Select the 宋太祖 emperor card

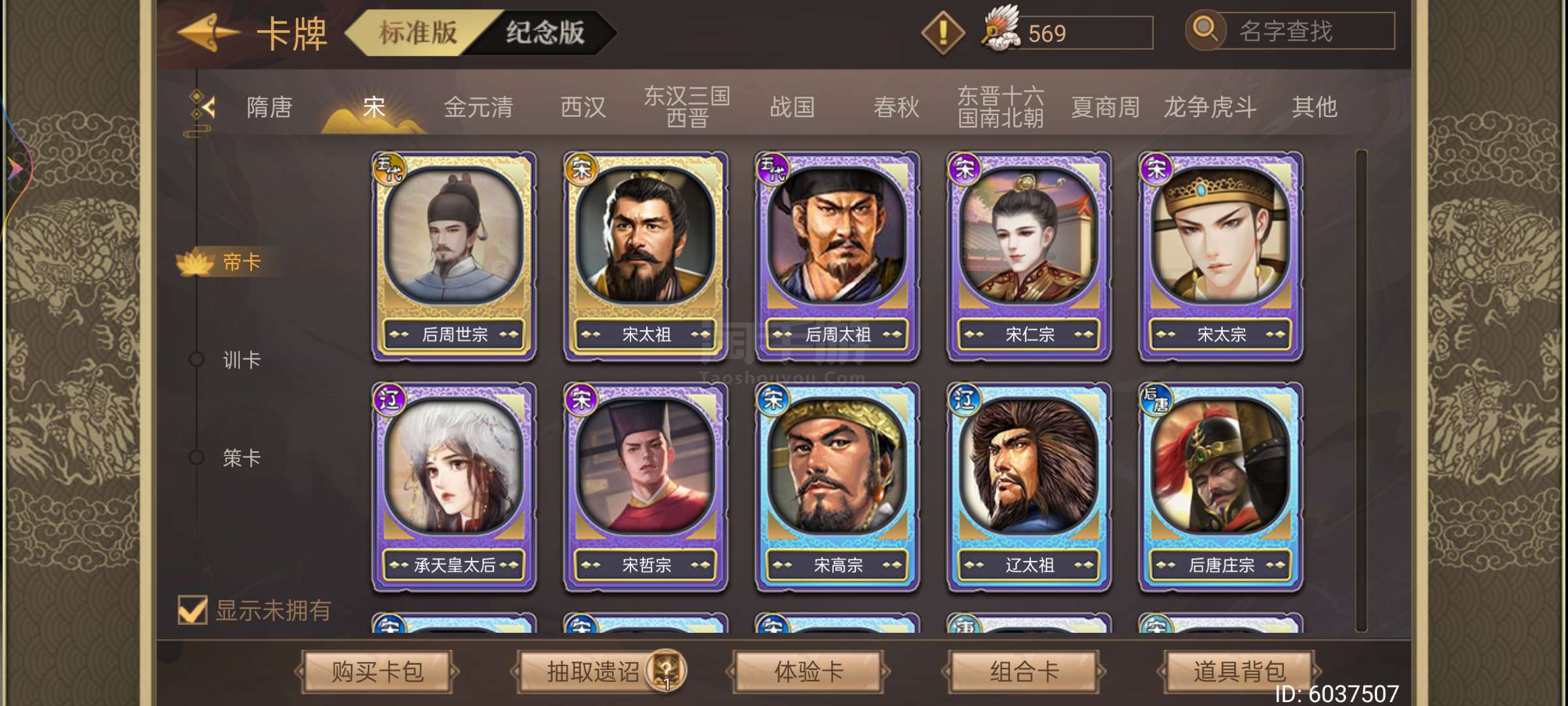click(x=645, y=256)
